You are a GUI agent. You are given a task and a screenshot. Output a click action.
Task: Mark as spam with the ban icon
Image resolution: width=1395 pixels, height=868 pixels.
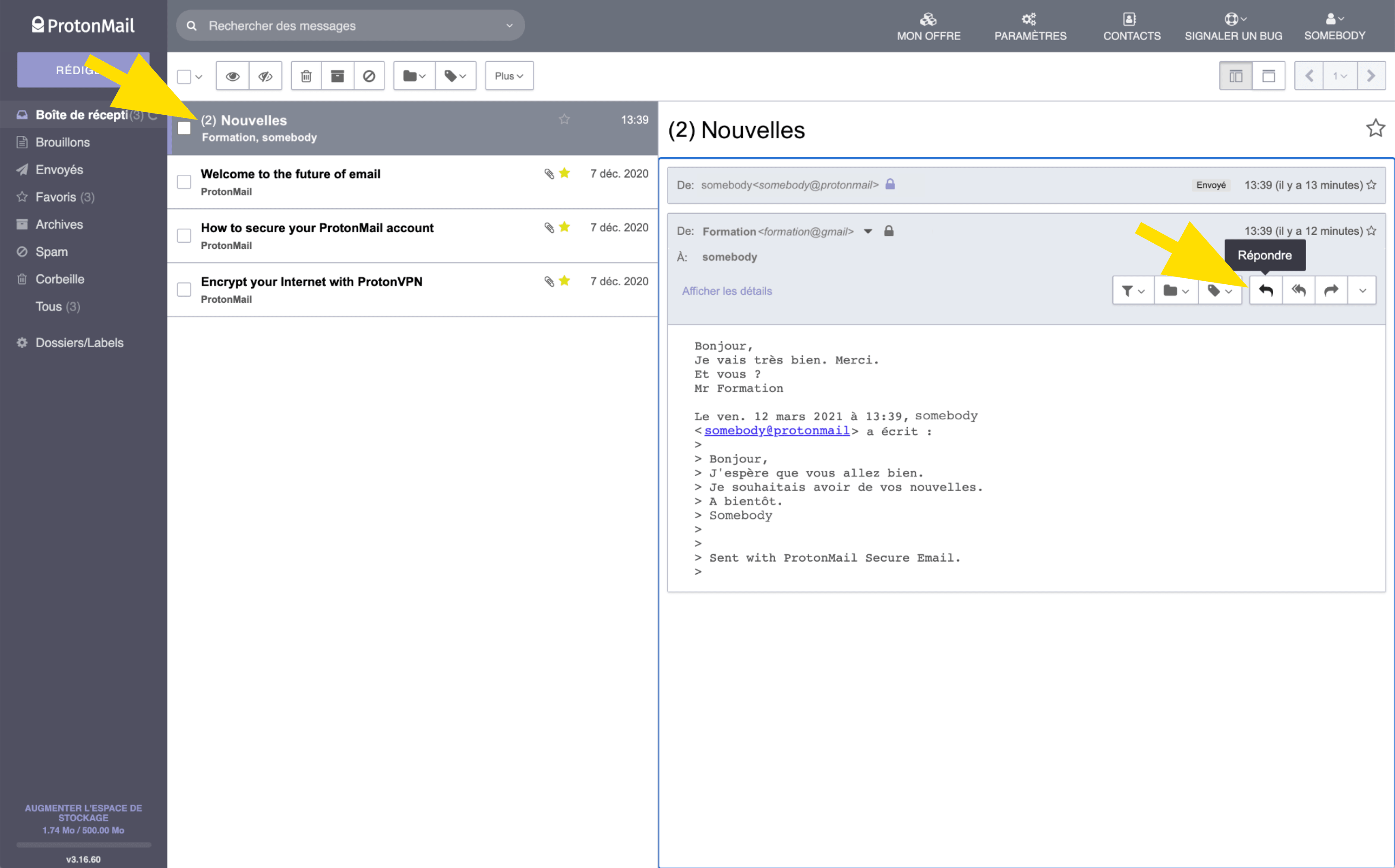[x=369, y=76]
